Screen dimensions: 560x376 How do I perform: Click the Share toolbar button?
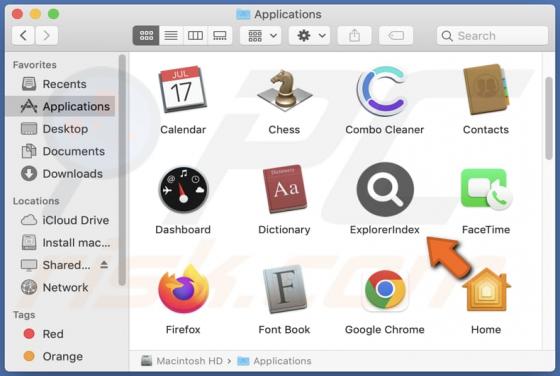[354, 35]
